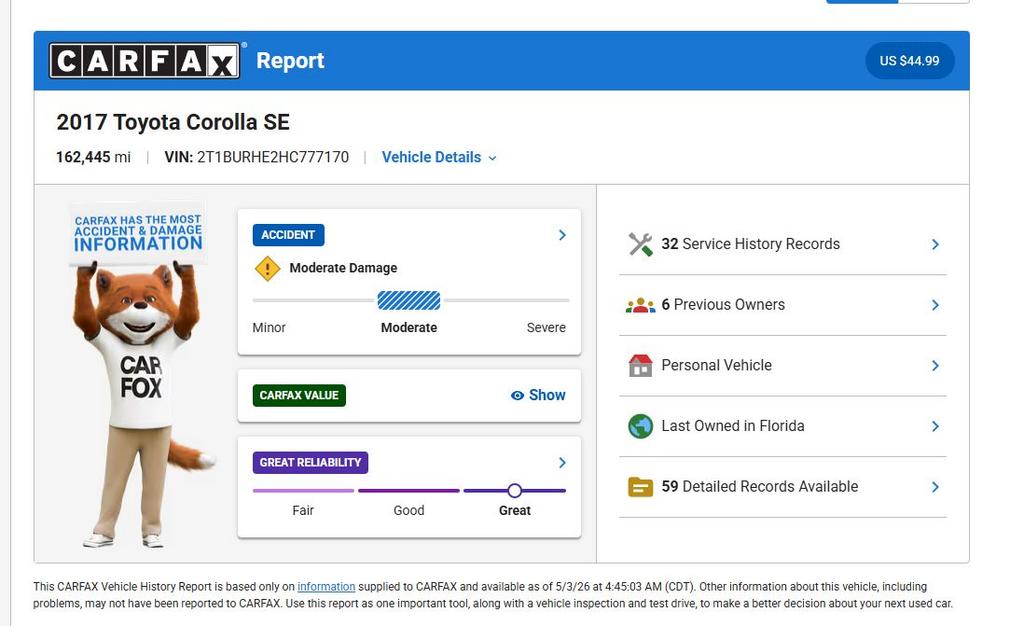The image size is (1024, 626).
Task: Follow the 'information' link in the disclaimer
Action: click(326, 586)
